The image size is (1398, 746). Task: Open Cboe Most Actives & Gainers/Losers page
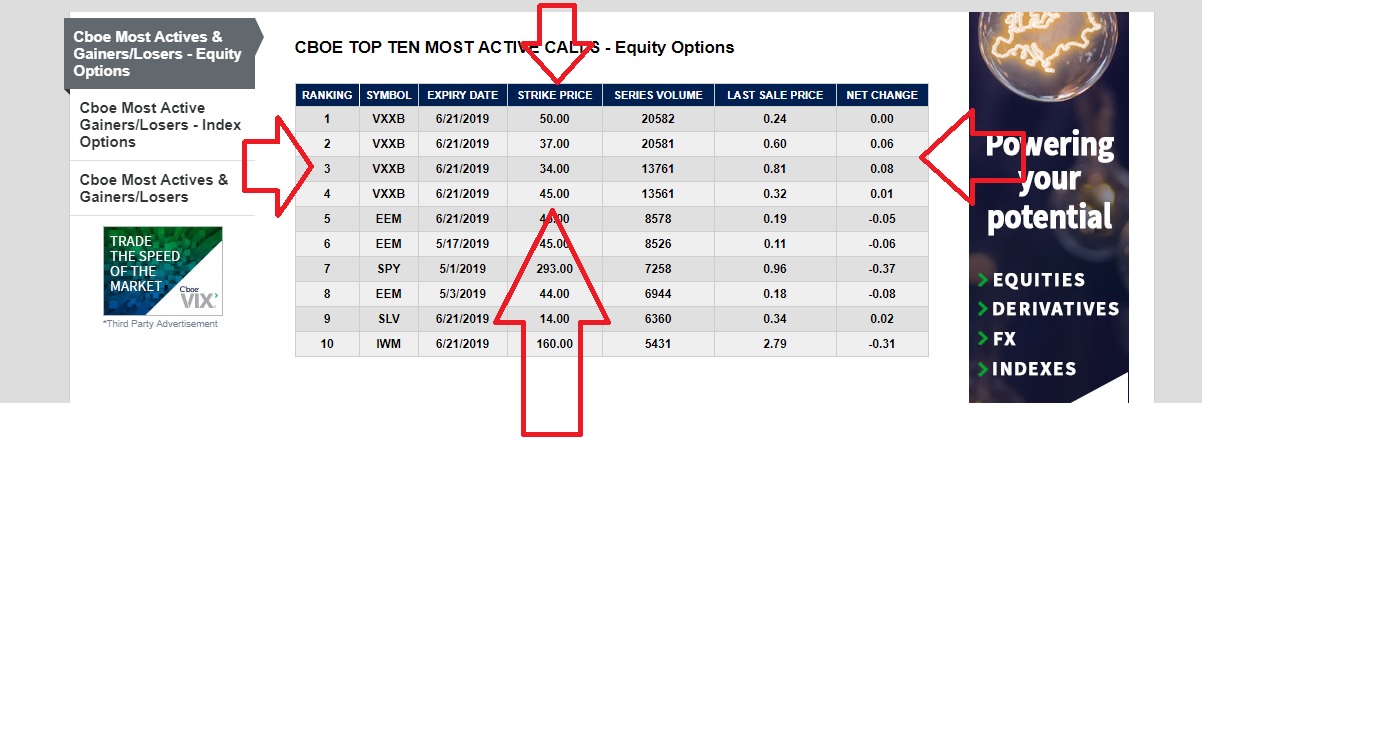click(x=161, y=188)
